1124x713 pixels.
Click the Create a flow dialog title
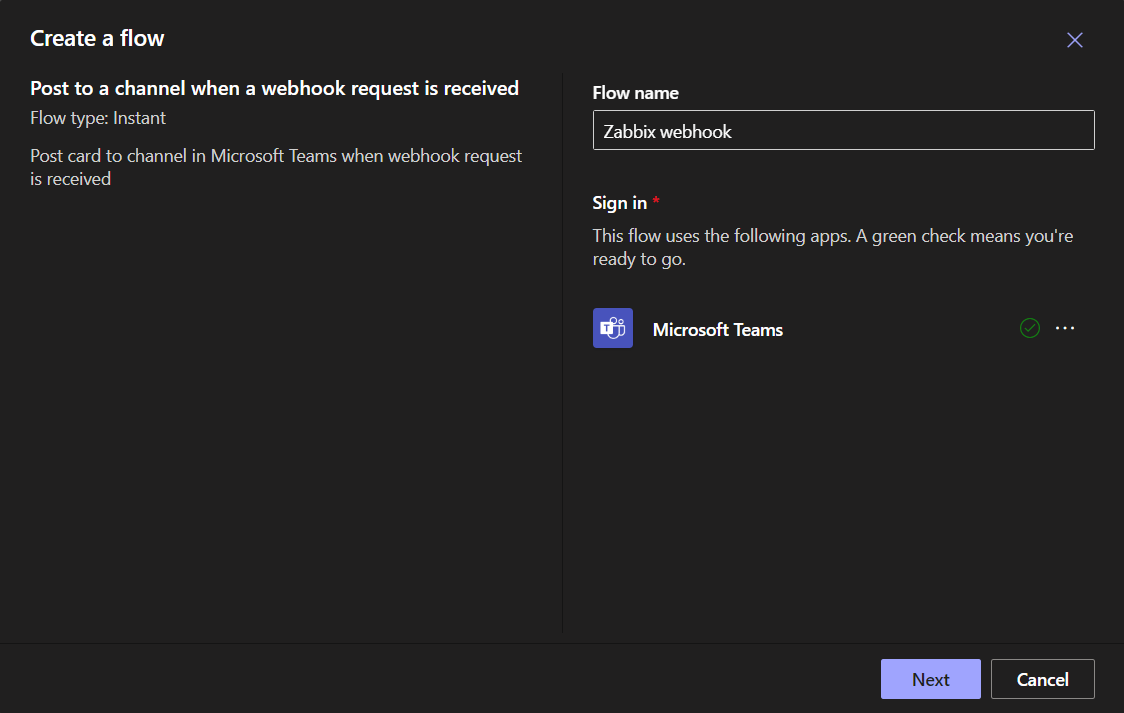click(97, 39)
